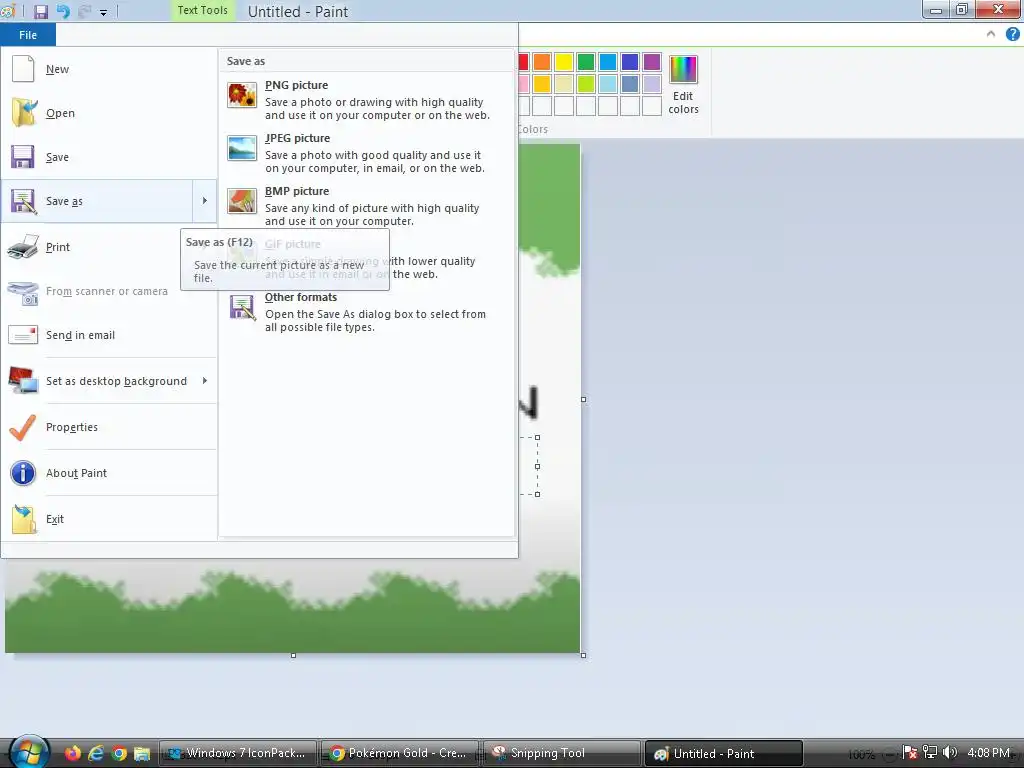The width and height of the screenshot is (1024, 768).
Task: Click the Properties checkmark icon
Action: pos(23,427)
